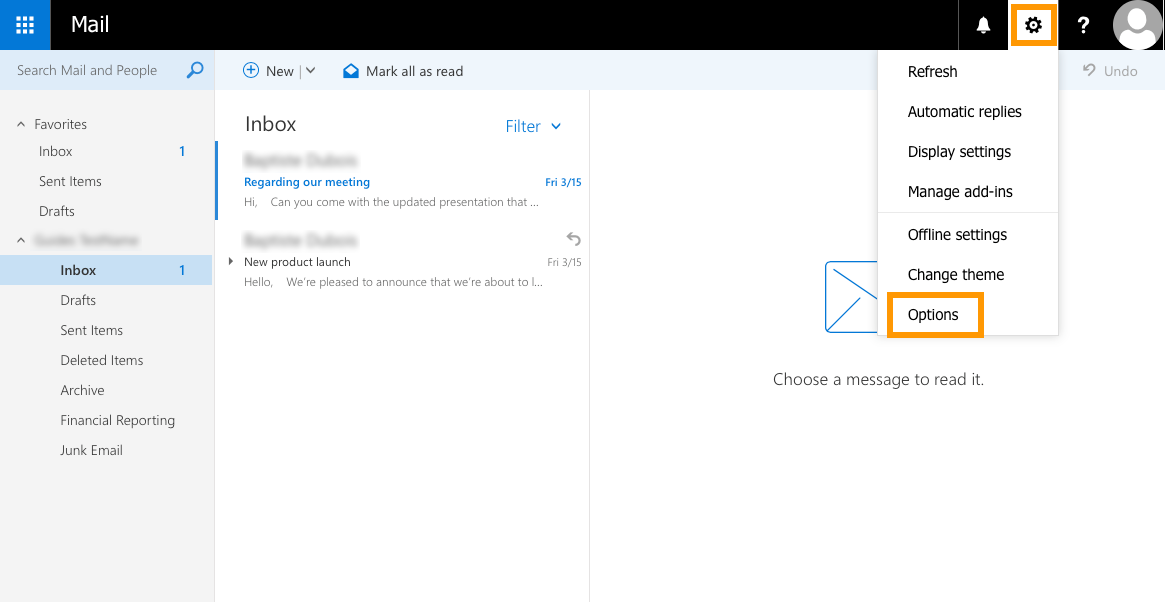
Task: Open the profile avatar picture
Action: pyautogui.click(x=1137, y=24)
